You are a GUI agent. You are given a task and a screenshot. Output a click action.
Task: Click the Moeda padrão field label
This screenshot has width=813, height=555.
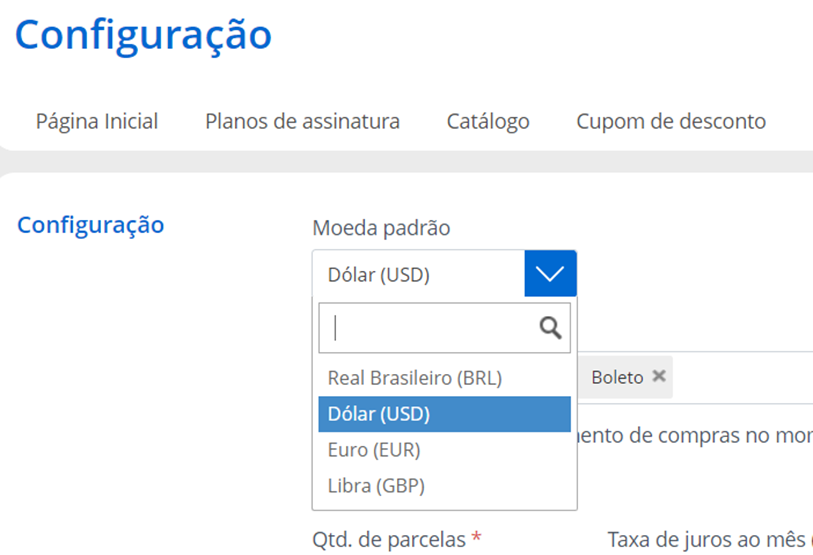tap(381, 228)
